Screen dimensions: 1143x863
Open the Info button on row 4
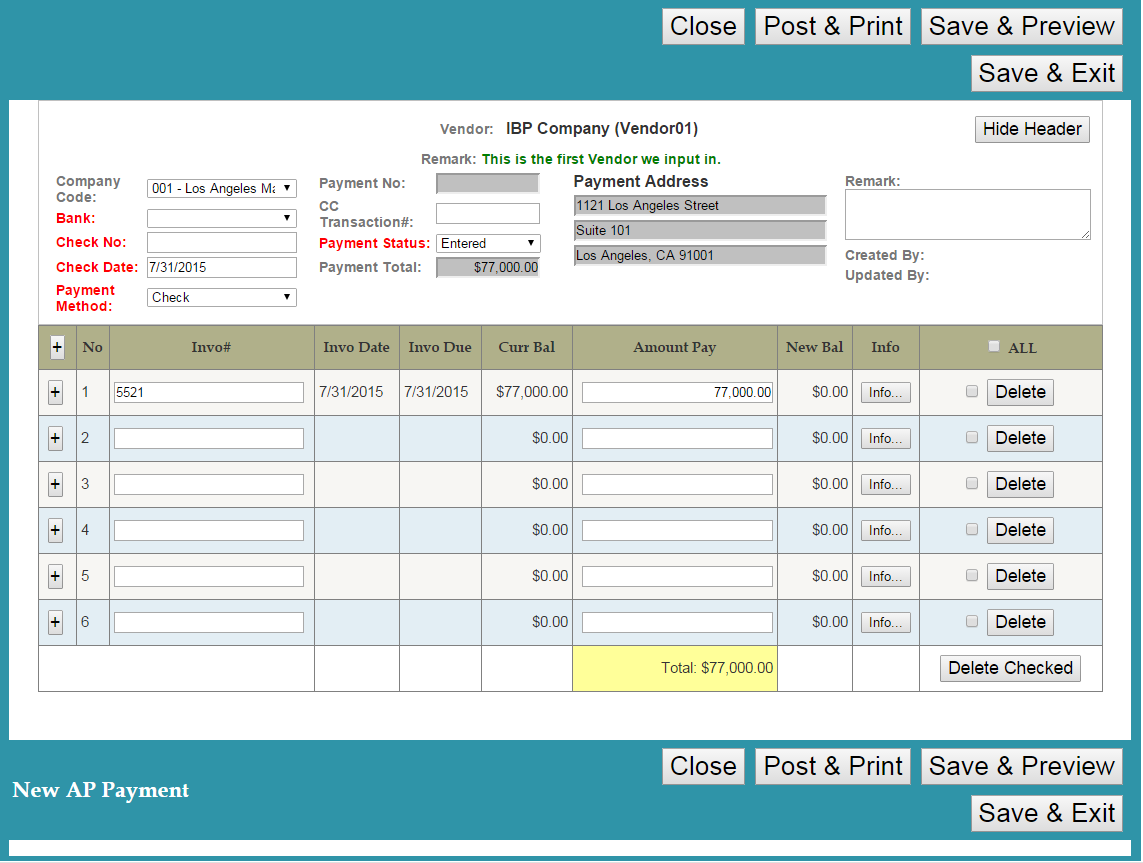(x=885, y=531)
